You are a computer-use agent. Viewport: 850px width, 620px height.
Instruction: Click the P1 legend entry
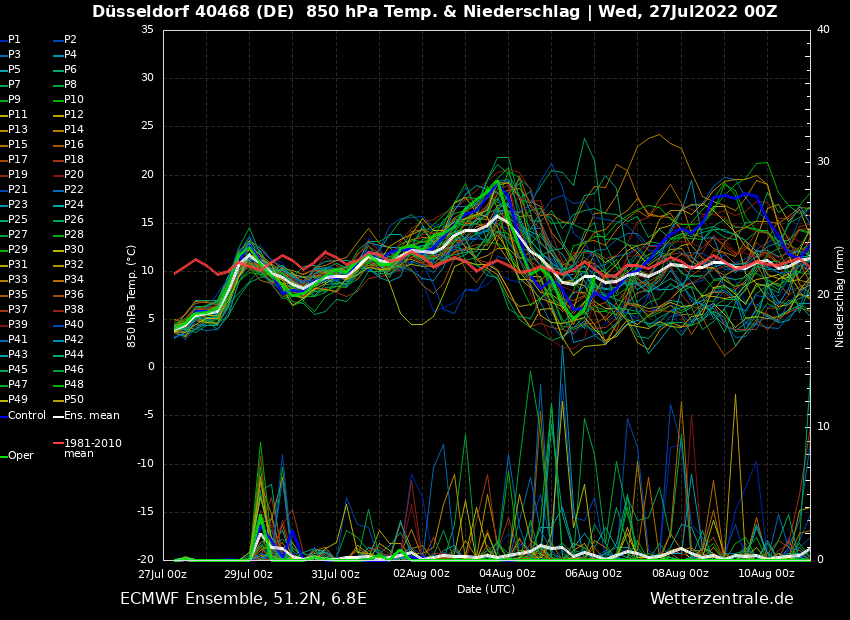pos(14,40)
